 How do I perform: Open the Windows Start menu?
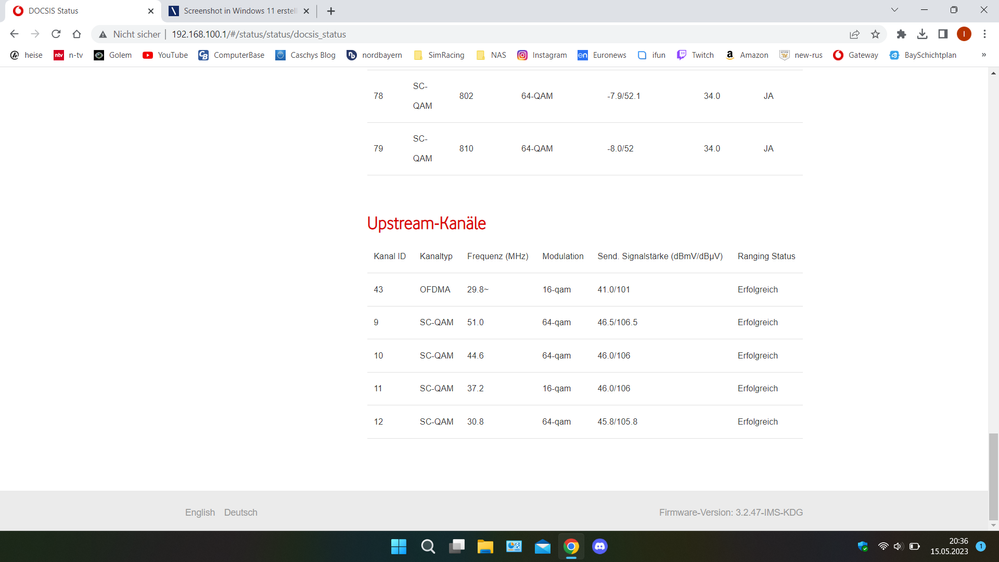coord(399,547)
